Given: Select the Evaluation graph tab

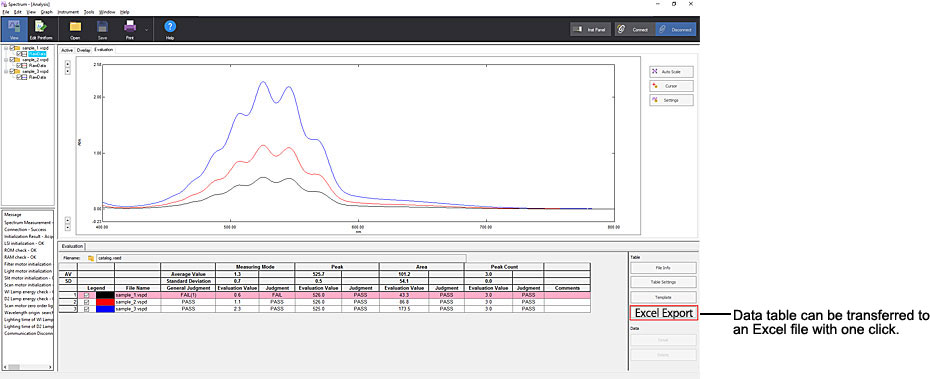Looking at the screenshot, I should 103,50.
